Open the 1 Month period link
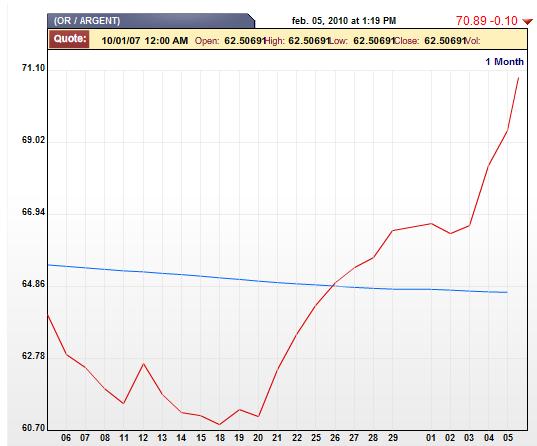The height and width of the screenshot is (446, 537). [504, 62]
